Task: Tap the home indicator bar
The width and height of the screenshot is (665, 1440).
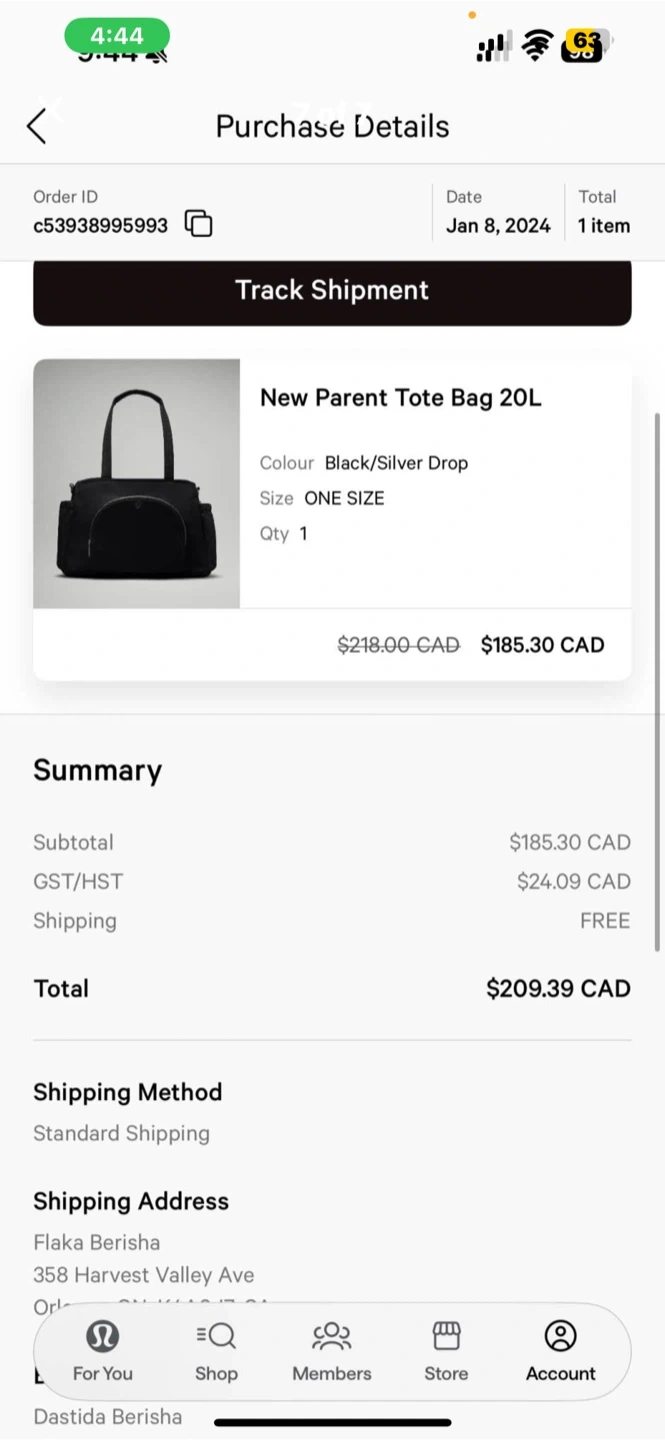Action: click(332, 1422)
